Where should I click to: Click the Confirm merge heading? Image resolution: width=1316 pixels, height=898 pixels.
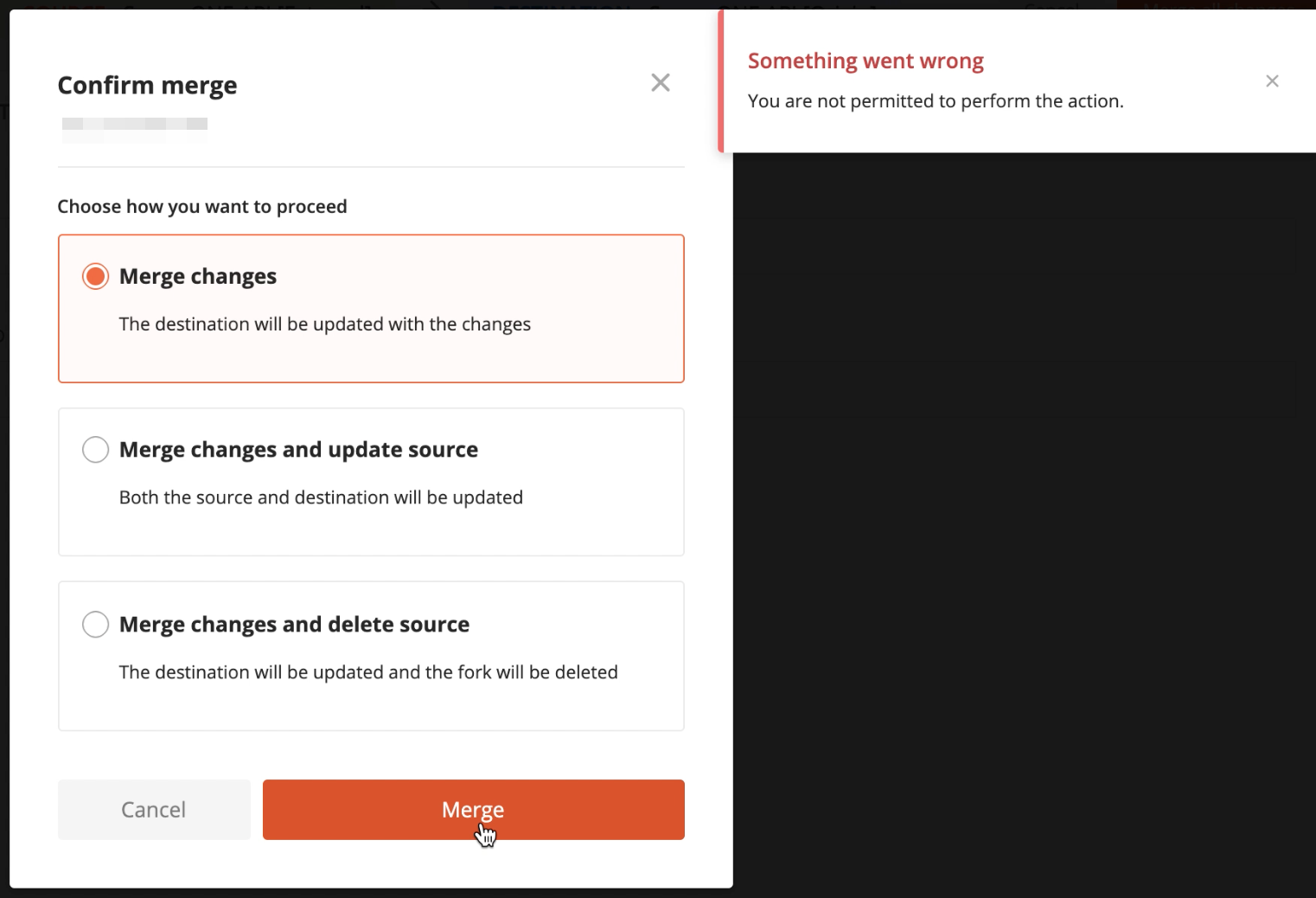tap(147, 85)
